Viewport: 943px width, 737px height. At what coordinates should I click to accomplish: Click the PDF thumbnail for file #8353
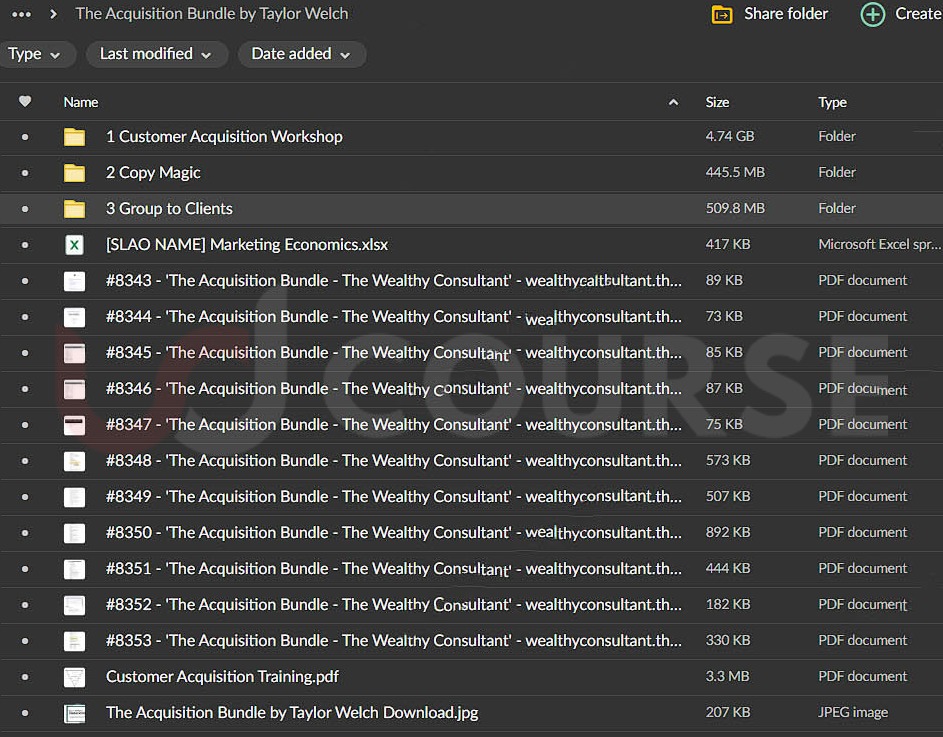click(74, 641)
